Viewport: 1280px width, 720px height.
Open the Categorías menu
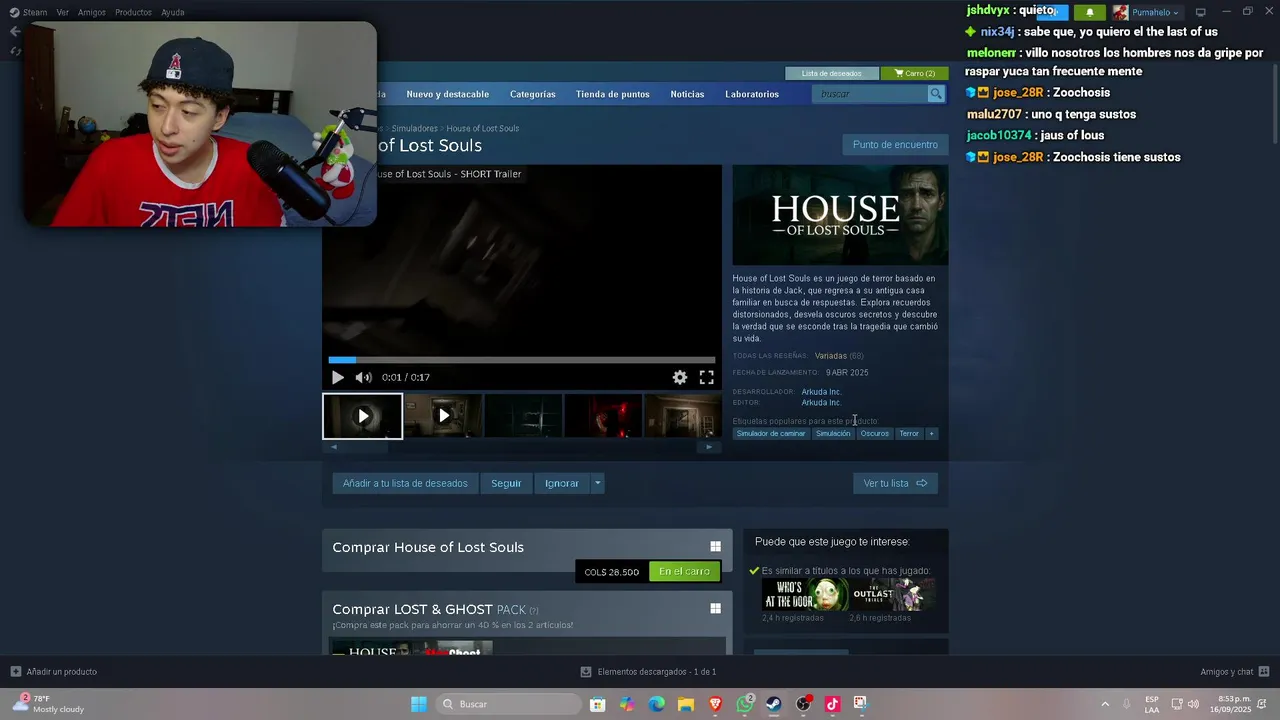[x=532, y=94]
